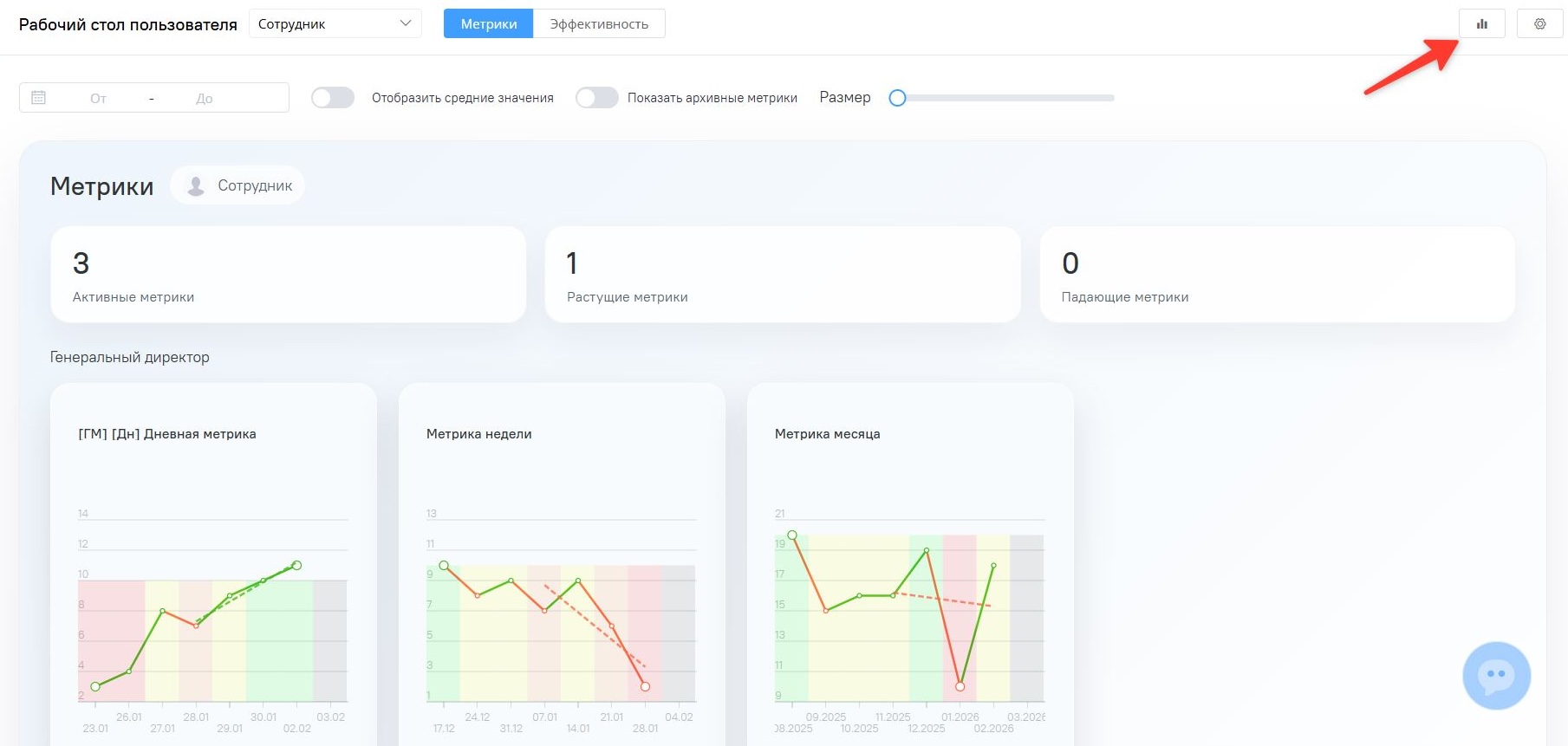Click the 'От' start date field
This screenshot has height=746, width=1568.
click(x=98, y=98)
